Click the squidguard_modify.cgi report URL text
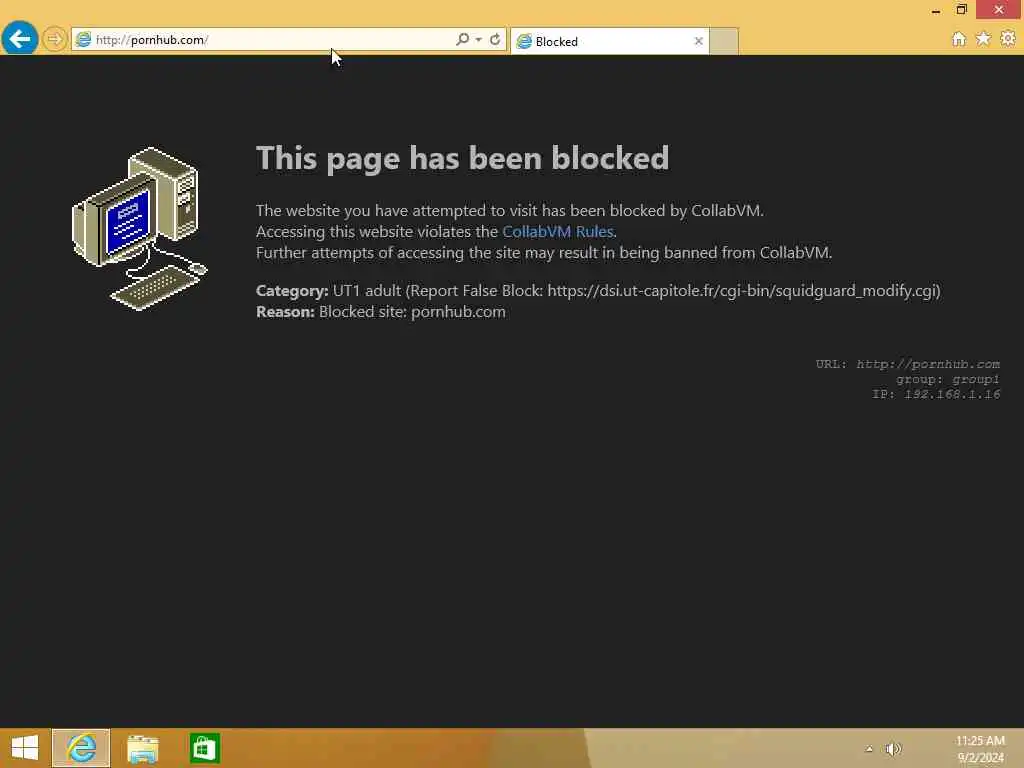The width and height of the screenshot is (1024, 768). [743, 291]
